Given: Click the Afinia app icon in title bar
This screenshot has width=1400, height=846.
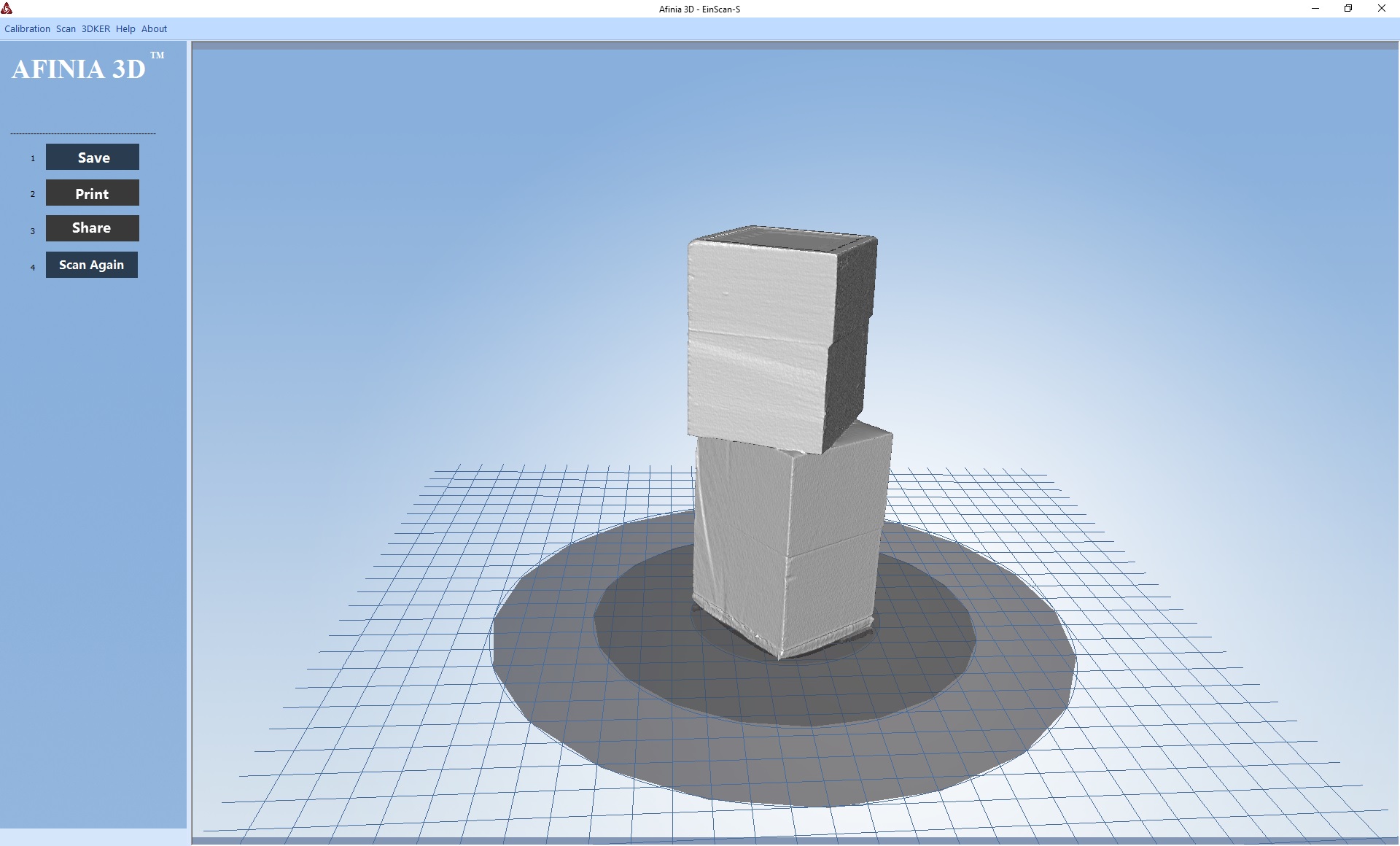Looking at the screenshot, I should click(7, 9).
